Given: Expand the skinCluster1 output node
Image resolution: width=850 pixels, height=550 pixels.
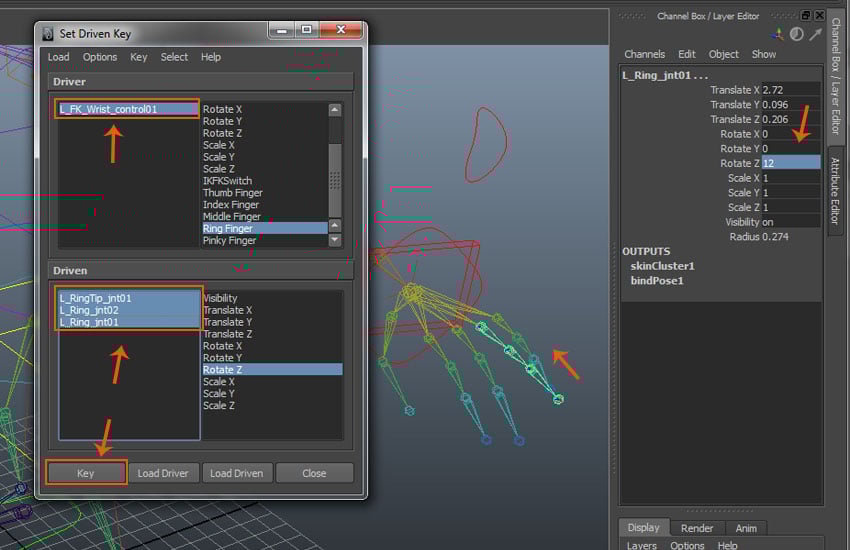Looking at the screenshot, I should coord(662,266).
